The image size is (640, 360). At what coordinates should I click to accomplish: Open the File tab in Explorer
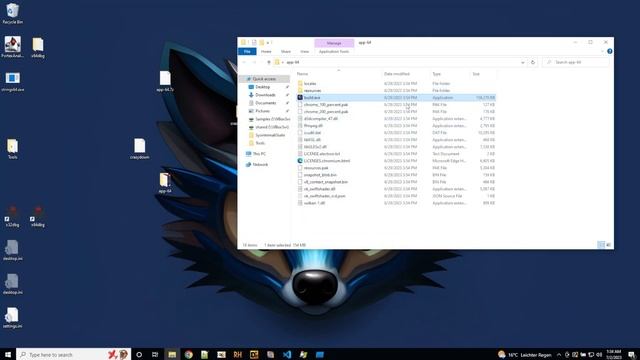click(247, 51)
